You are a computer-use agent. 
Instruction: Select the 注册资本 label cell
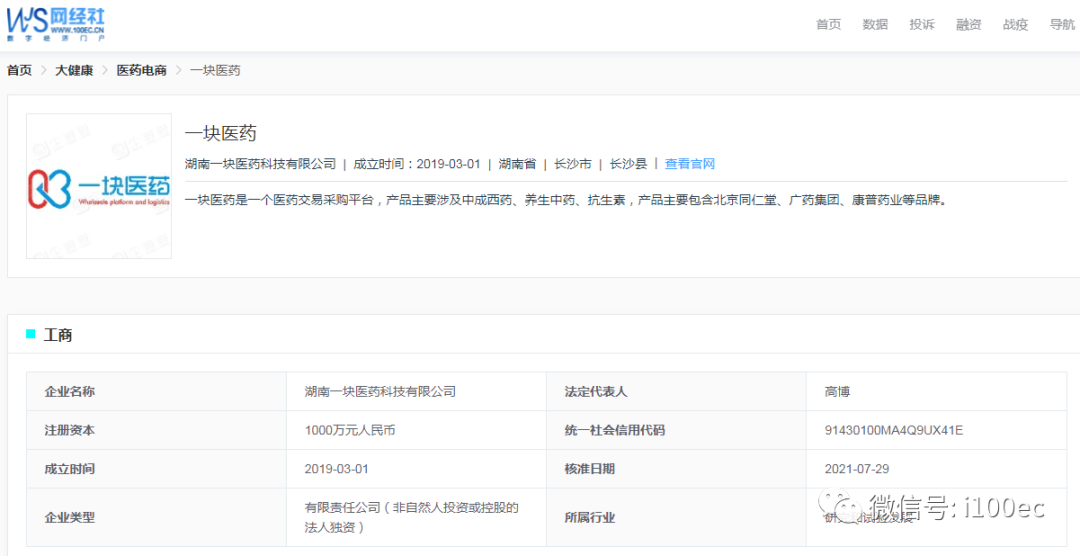156,430
